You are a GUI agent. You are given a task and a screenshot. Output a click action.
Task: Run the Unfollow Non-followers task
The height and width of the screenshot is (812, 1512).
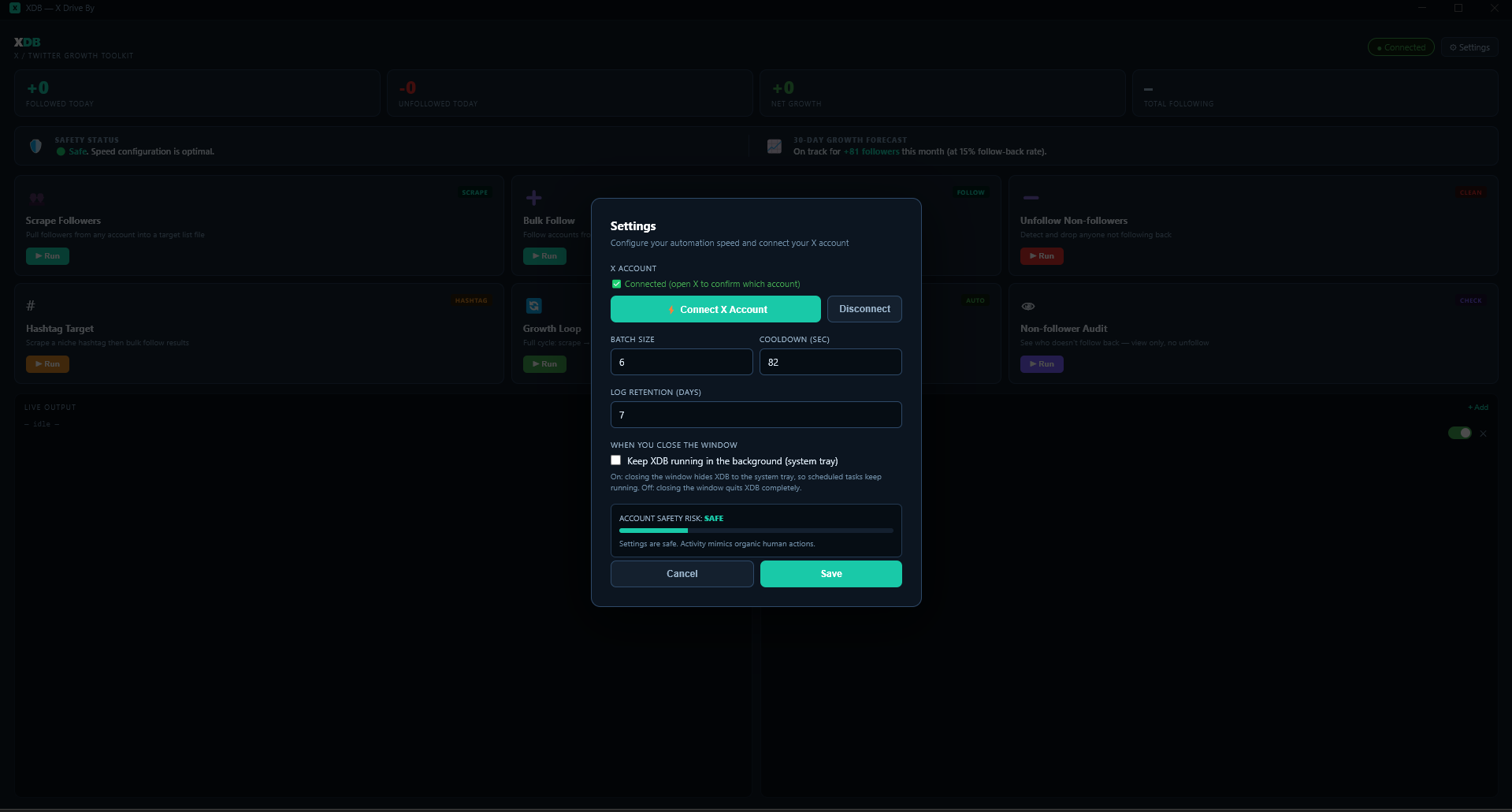[x=1042, y=256]
